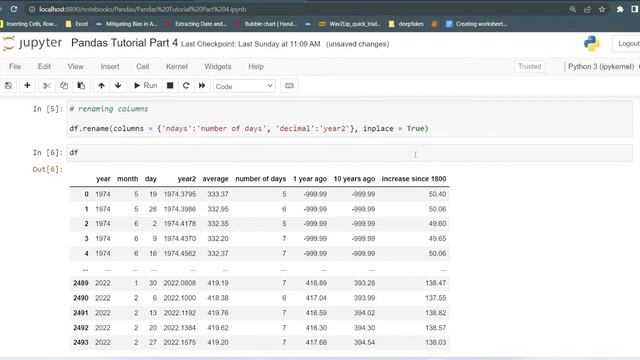Open Creating worksheet bookmark

click(477, 24)
